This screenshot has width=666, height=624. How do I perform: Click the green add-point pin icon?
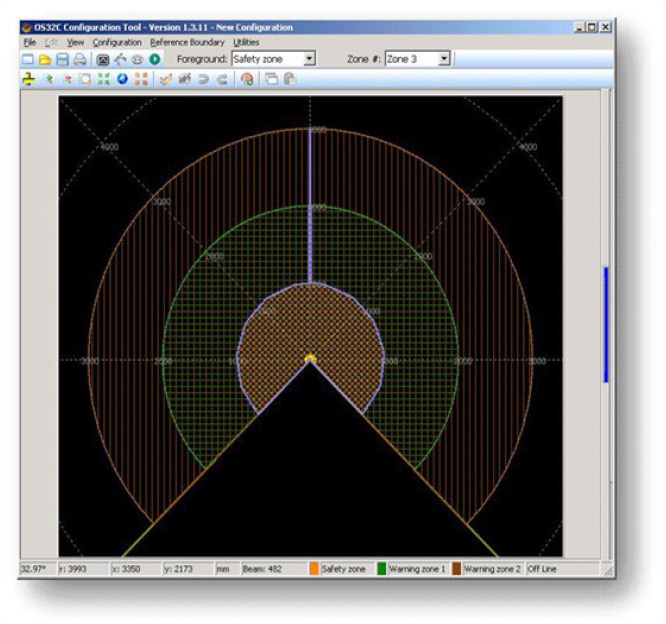tap(48, 79)
